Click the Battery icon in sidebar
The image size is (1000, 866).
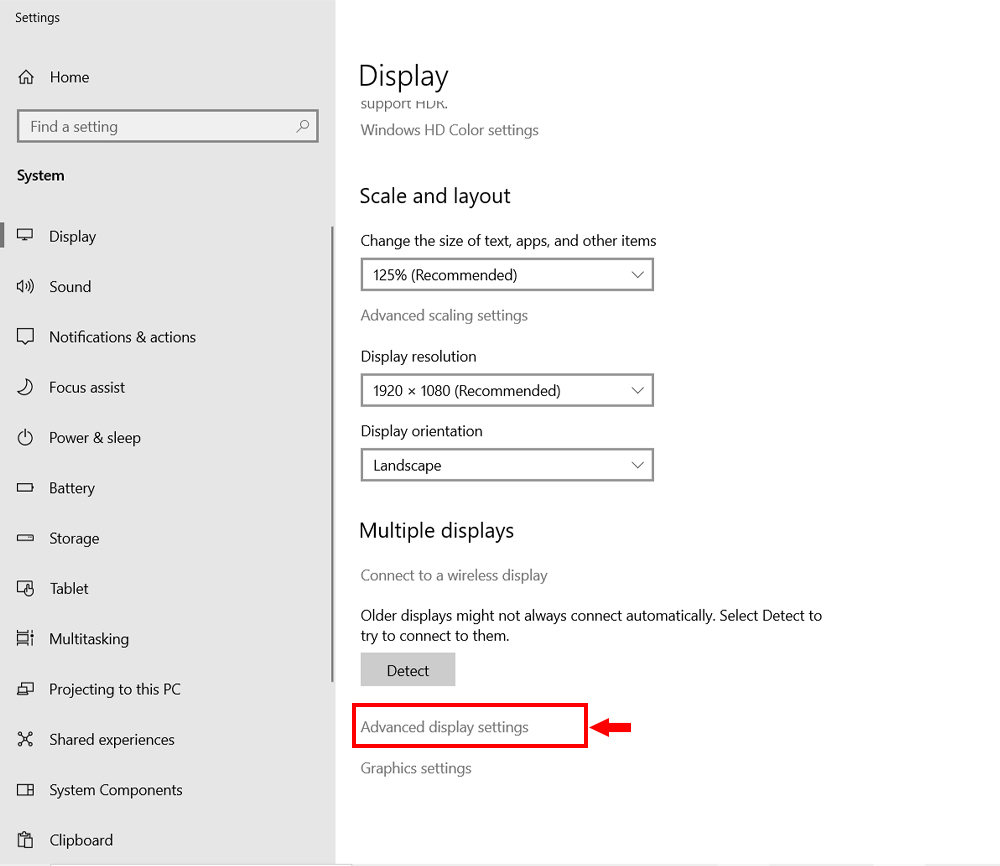26,488
